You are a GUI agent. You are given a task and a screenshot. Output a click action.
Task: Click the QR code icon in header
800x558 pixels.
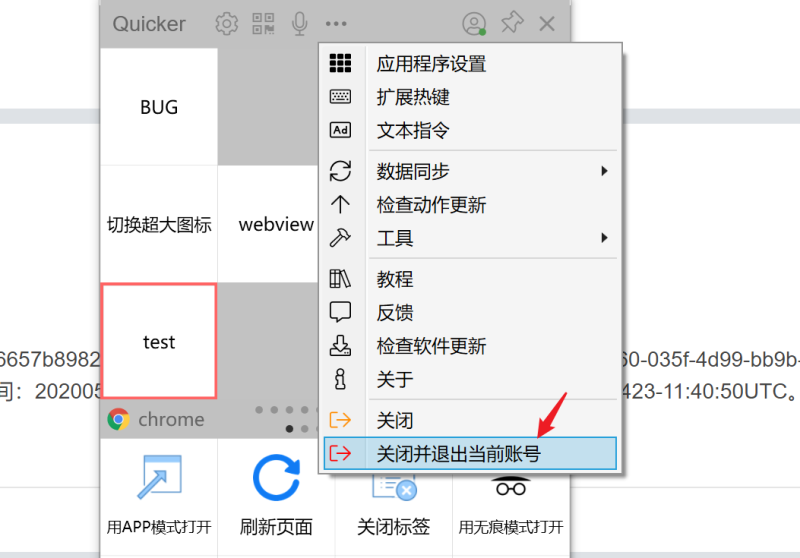point(263,24)
